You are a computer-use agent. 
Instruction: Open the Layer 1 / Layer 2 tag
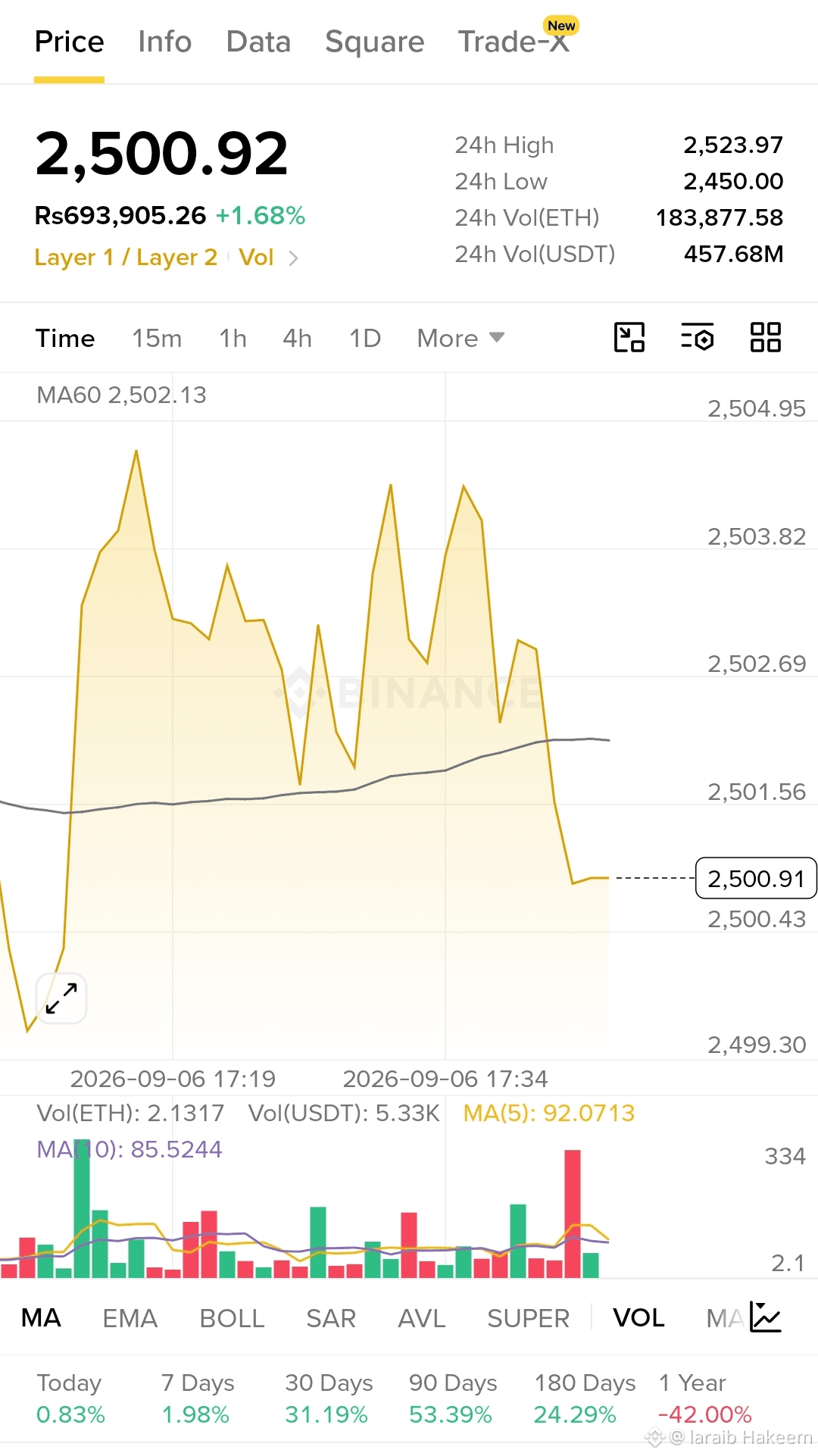click(126, 258)
